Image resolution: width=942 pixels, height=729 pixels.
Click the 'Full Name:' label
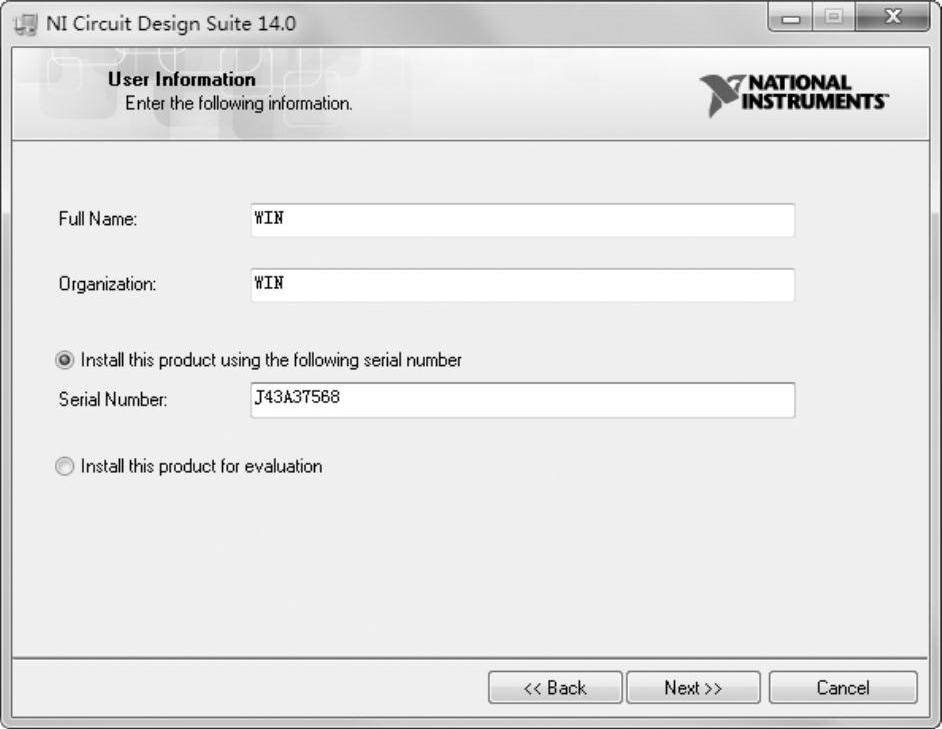click(x=97, y=219)
